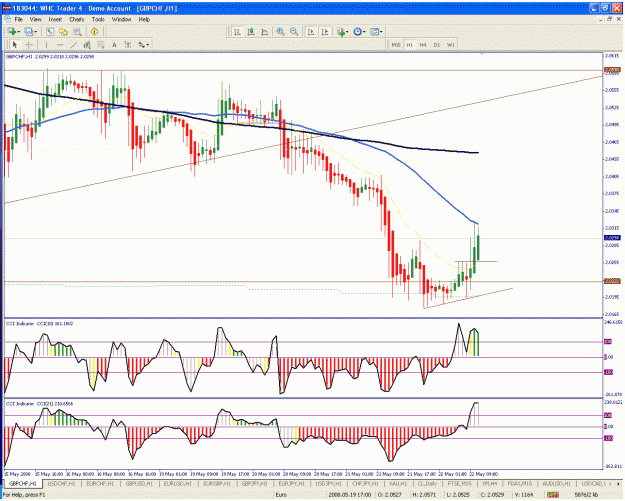Toggle the Auto Scroll chart button

[x=311, y=31]
